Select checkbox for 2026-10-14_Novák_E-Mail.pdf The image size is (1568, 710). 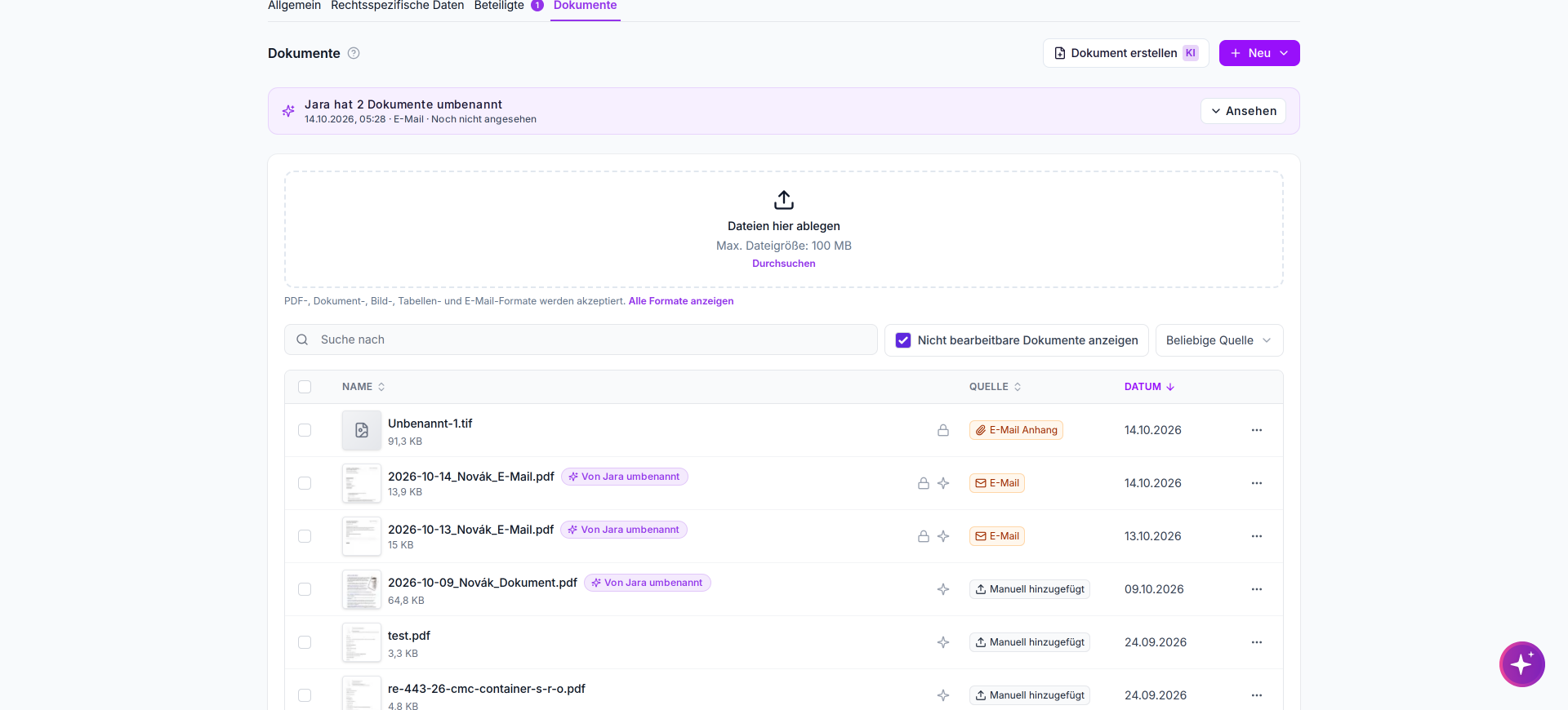click(x=305, y=483)
